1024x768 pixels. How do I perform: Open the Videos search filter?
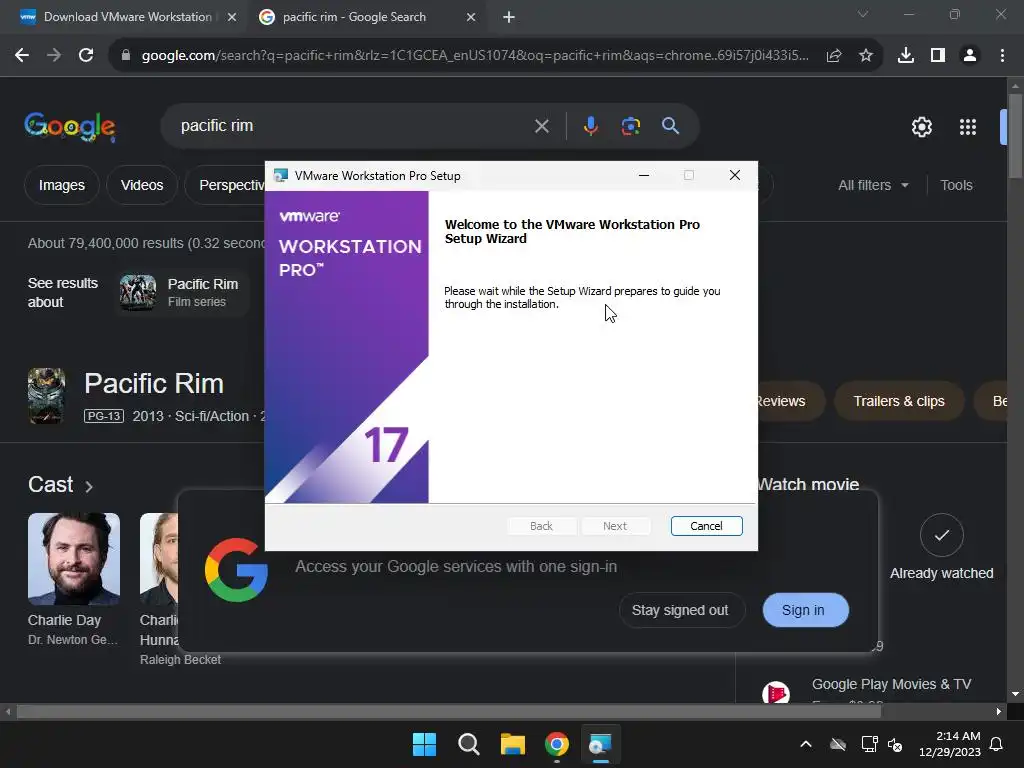click(x=142, y=185)
